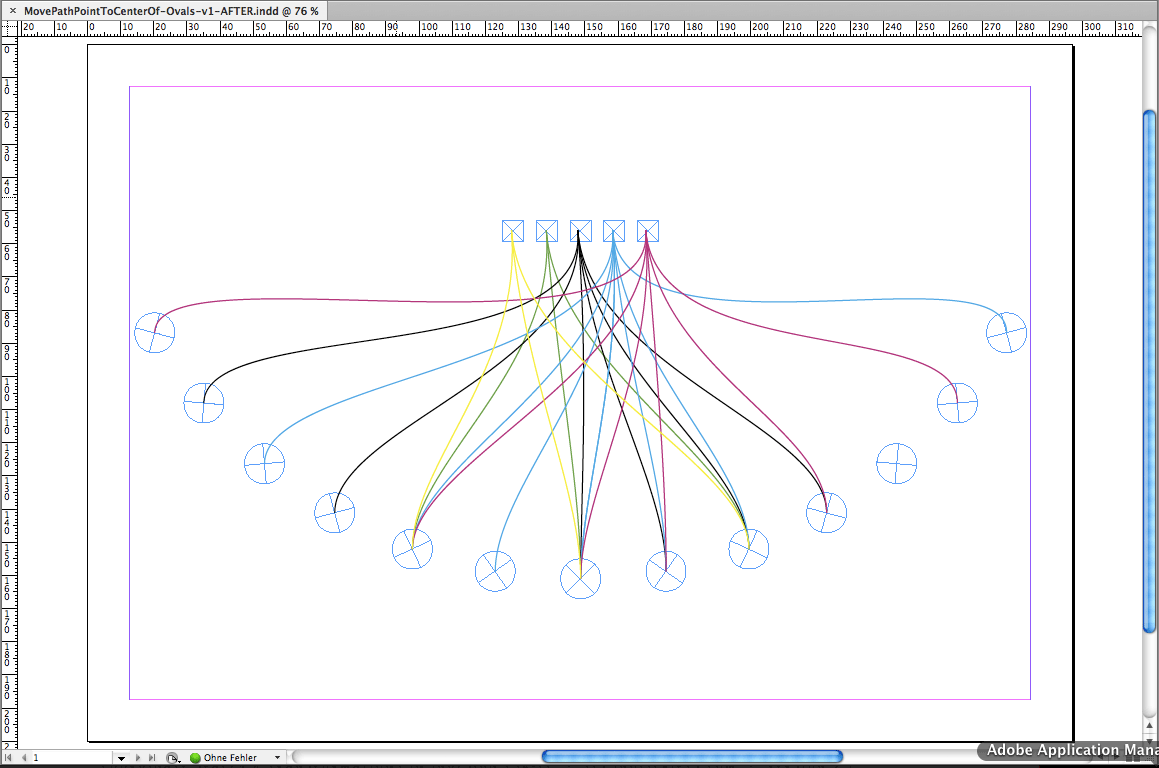
Task: Go to the previous page
Action: coord(24,758)
